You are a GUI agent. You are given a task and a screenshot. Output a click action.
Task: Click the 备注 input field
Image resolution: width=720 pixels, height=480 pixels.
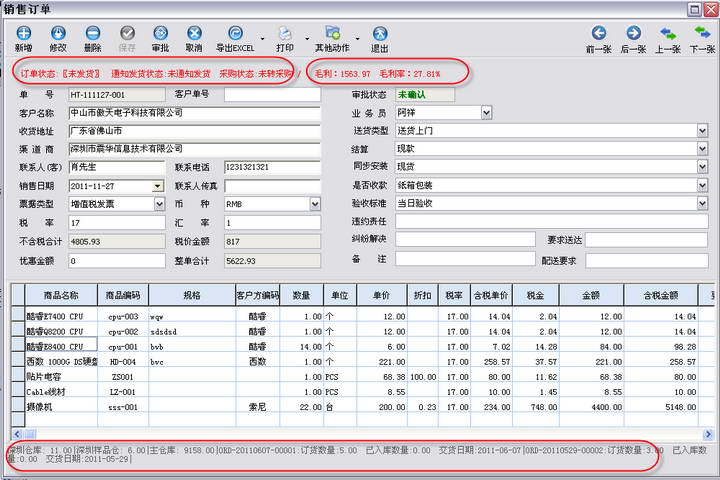tap(466, 259)
